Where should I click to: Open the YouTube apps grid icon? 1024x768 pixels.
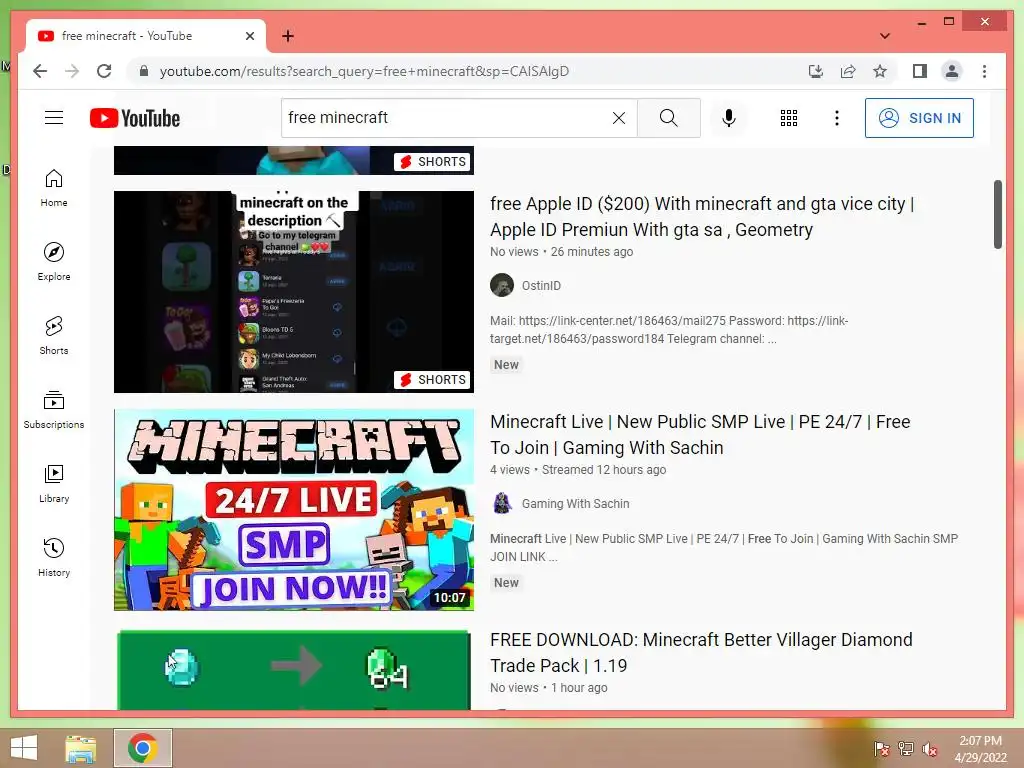789,118
